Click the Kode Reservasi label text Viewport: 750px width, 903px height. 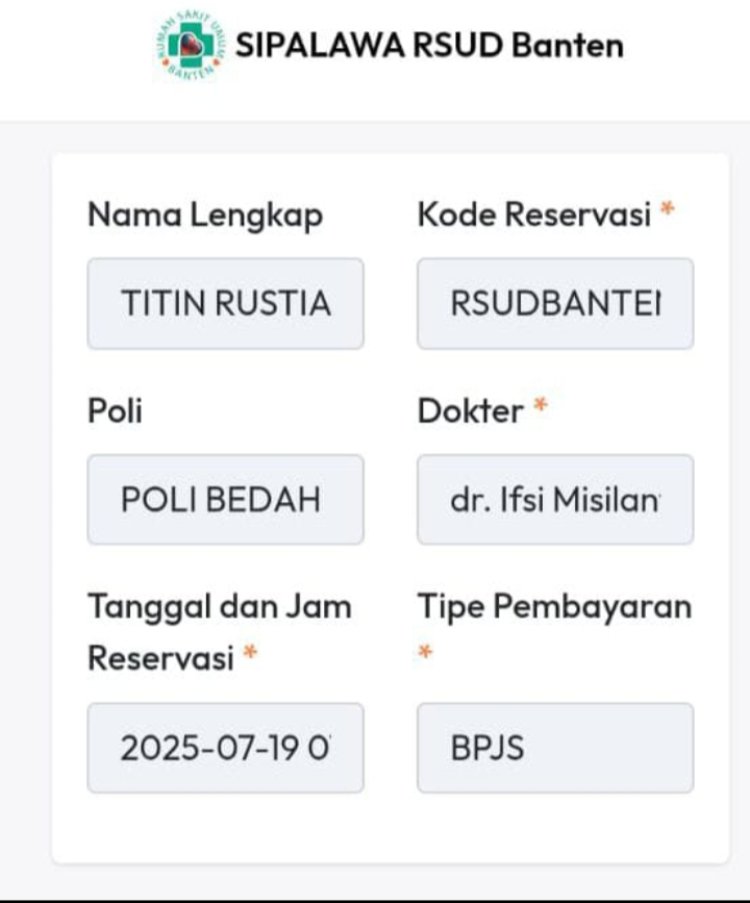533,214
